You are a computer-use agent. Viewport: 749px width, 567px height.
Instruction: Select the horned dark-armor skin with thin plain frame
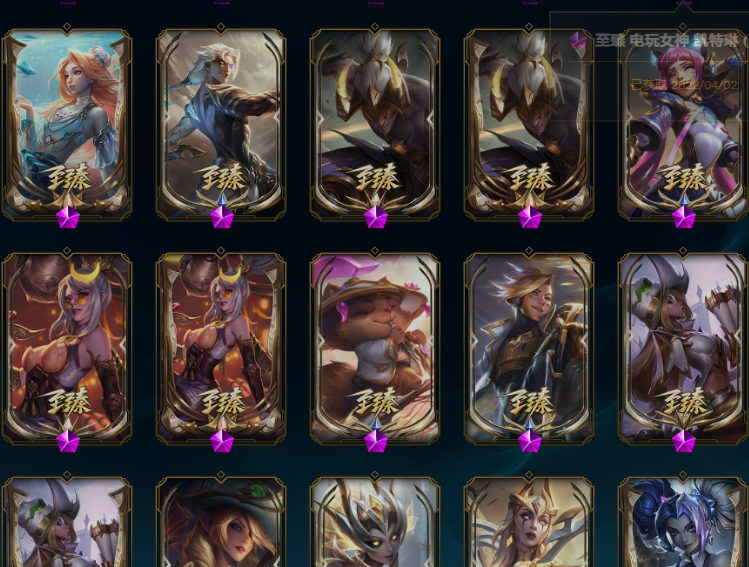click(374, 123)
